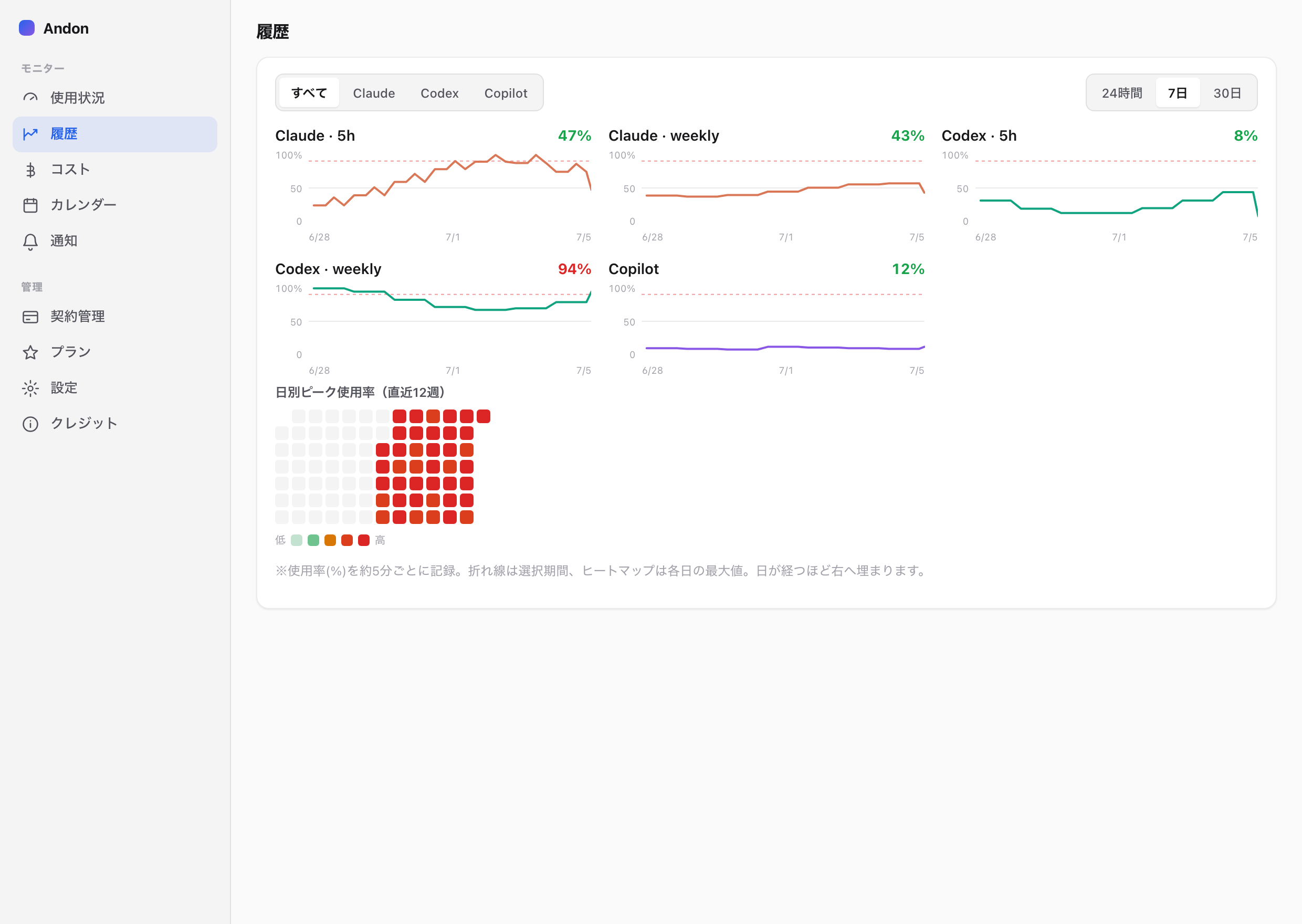This screenshot has width=1302, height=924.
Task: Click the Codex · 5h chart title
Action: [x=979, y=135]
